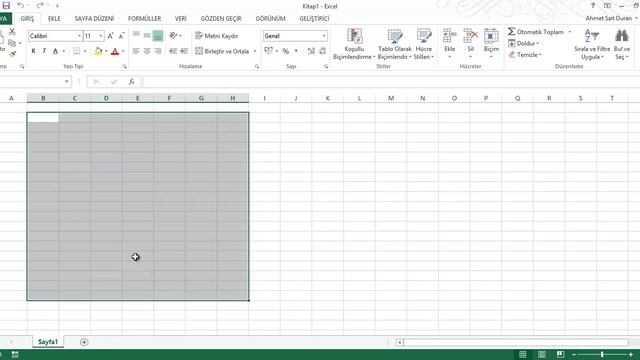Click the accounting currency format icon
The height and width of the screenshot is (360, 640).
(x=268, y=51)
